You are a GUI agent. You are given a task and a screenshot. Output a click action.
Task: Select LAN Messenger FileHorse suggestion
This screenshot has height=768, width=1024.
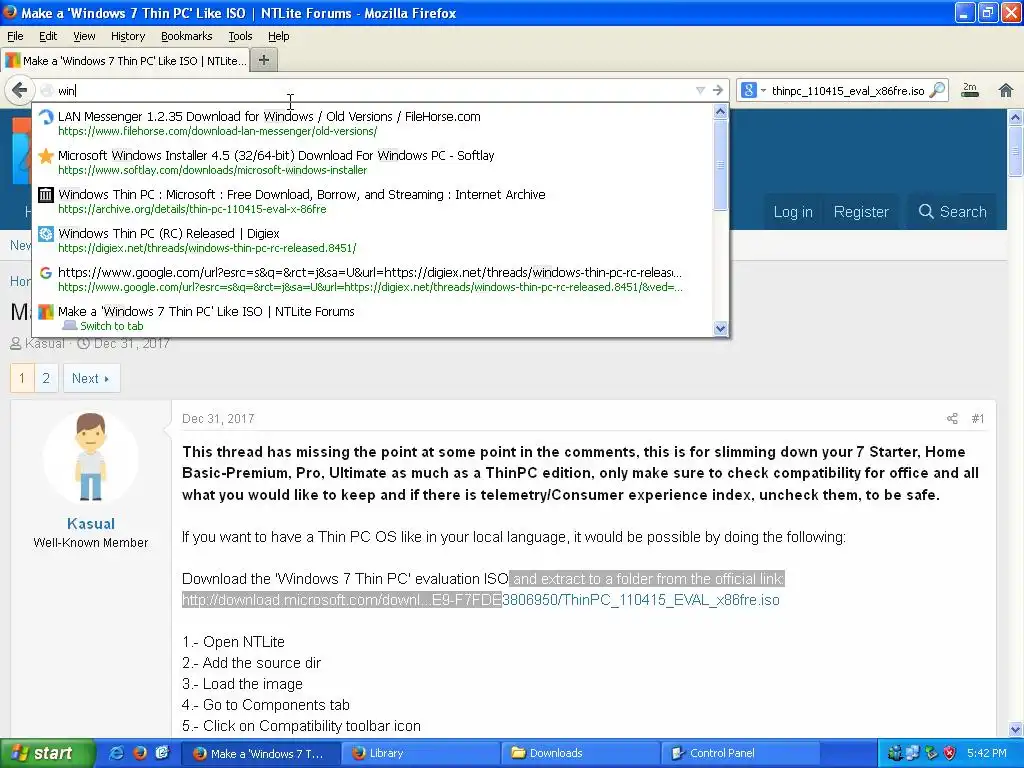tap(372, 123)
